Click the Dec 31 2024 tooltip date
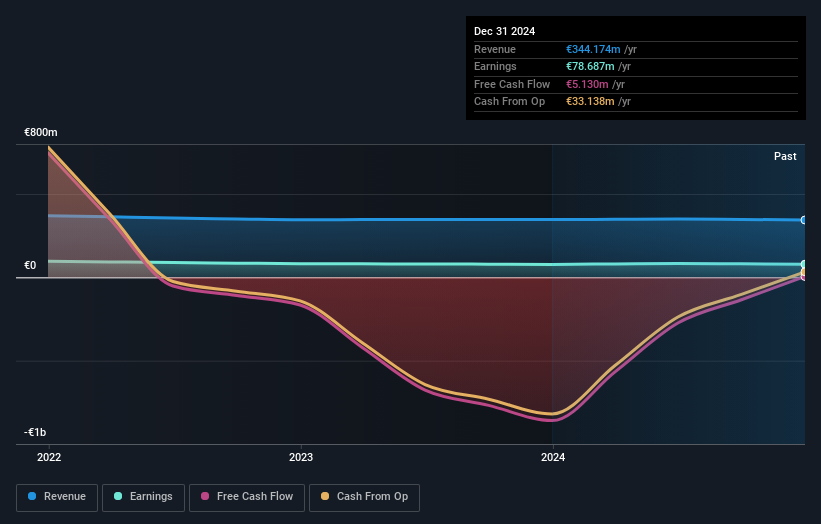Image resolution: width=821 pixels, height=524 pixels. coord(504,31)
